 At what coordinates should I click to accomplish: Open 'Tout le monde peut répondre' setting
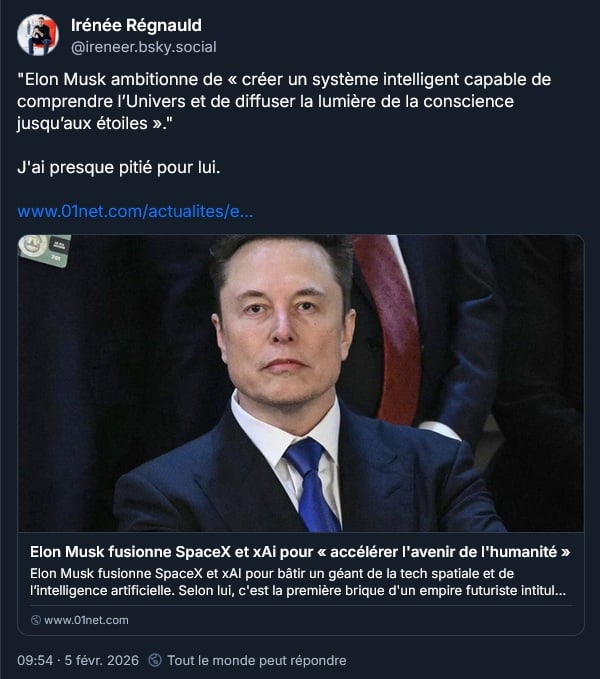click(257, 660)
